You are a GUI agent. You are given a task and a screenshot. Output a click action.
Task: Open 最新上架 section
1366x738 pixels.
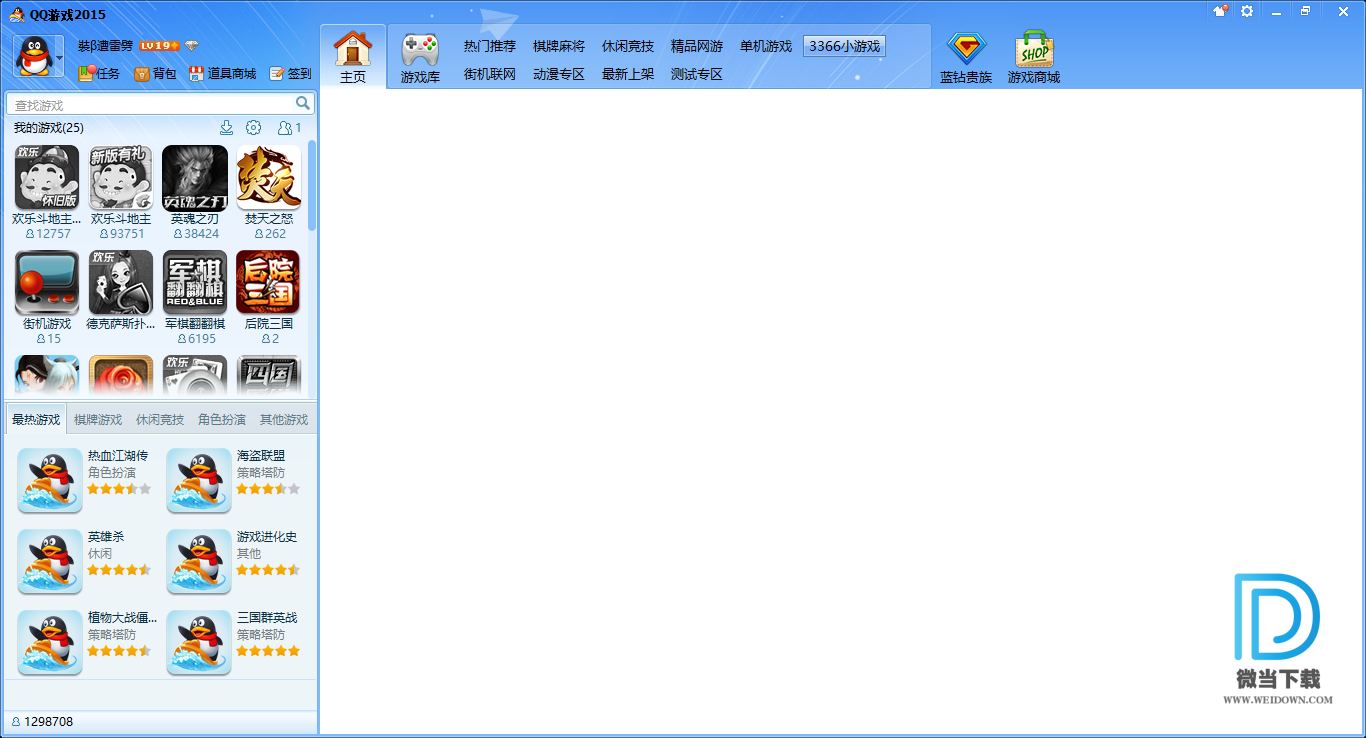628,74
